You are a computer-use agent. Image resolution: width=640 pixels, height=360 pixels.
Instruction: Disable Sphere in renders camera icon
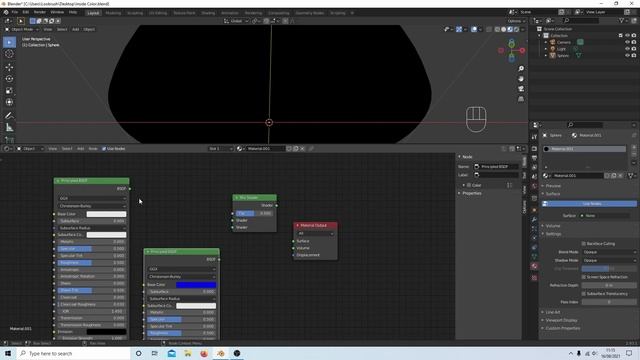(x=634, y=55)
